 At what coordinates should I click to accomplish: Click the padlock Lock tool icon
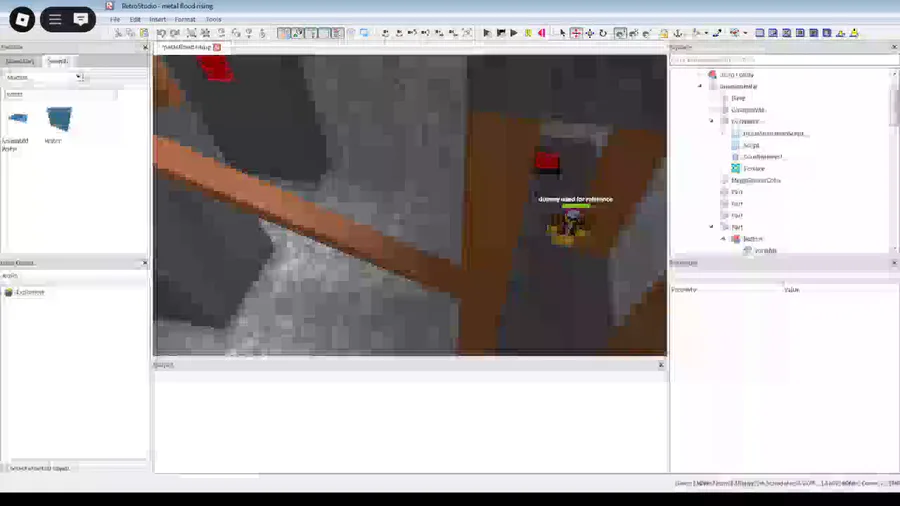[x=664, y=33]
